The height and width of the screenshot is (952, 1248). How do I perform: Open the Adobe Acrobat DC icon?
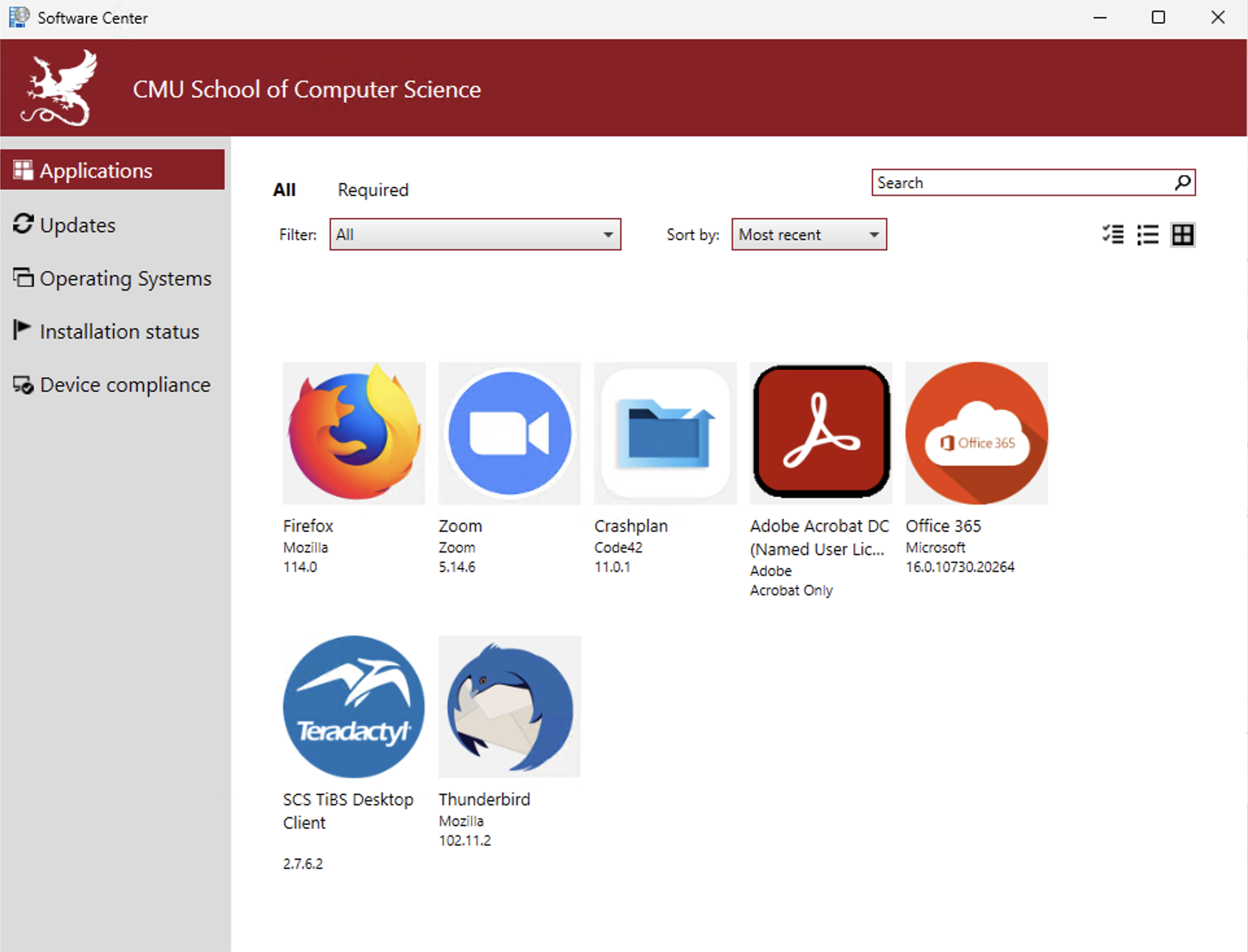tap(821, 433)
